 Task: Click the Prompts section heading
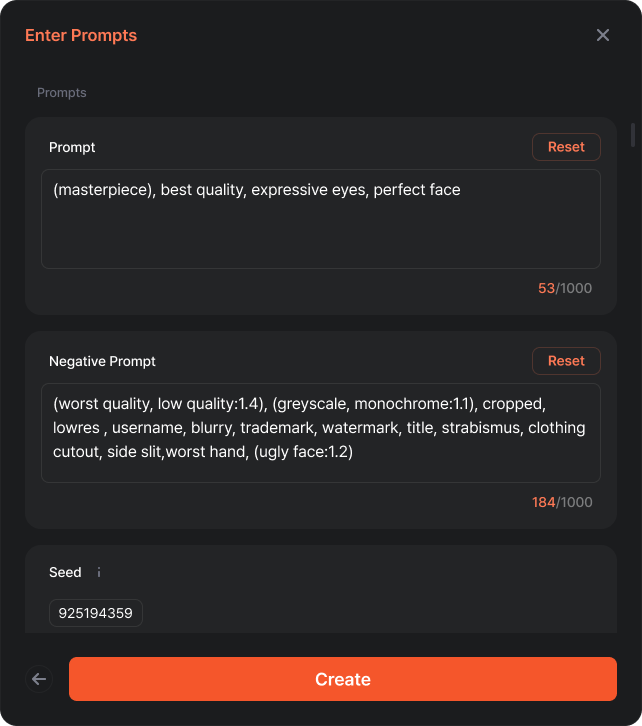coord(62,93)
